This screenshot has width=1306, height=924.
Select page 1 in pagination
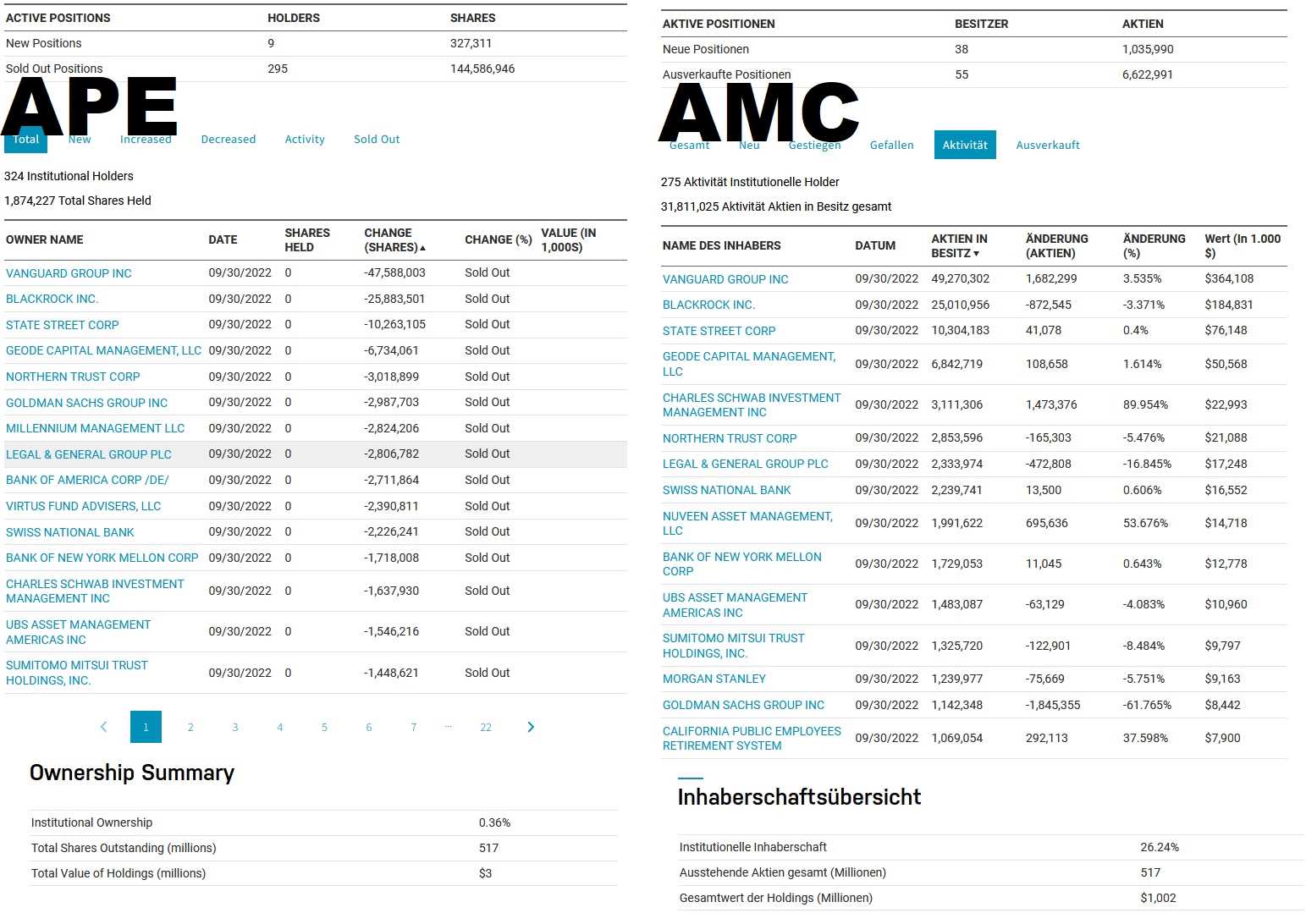click(x=146, y=727)
